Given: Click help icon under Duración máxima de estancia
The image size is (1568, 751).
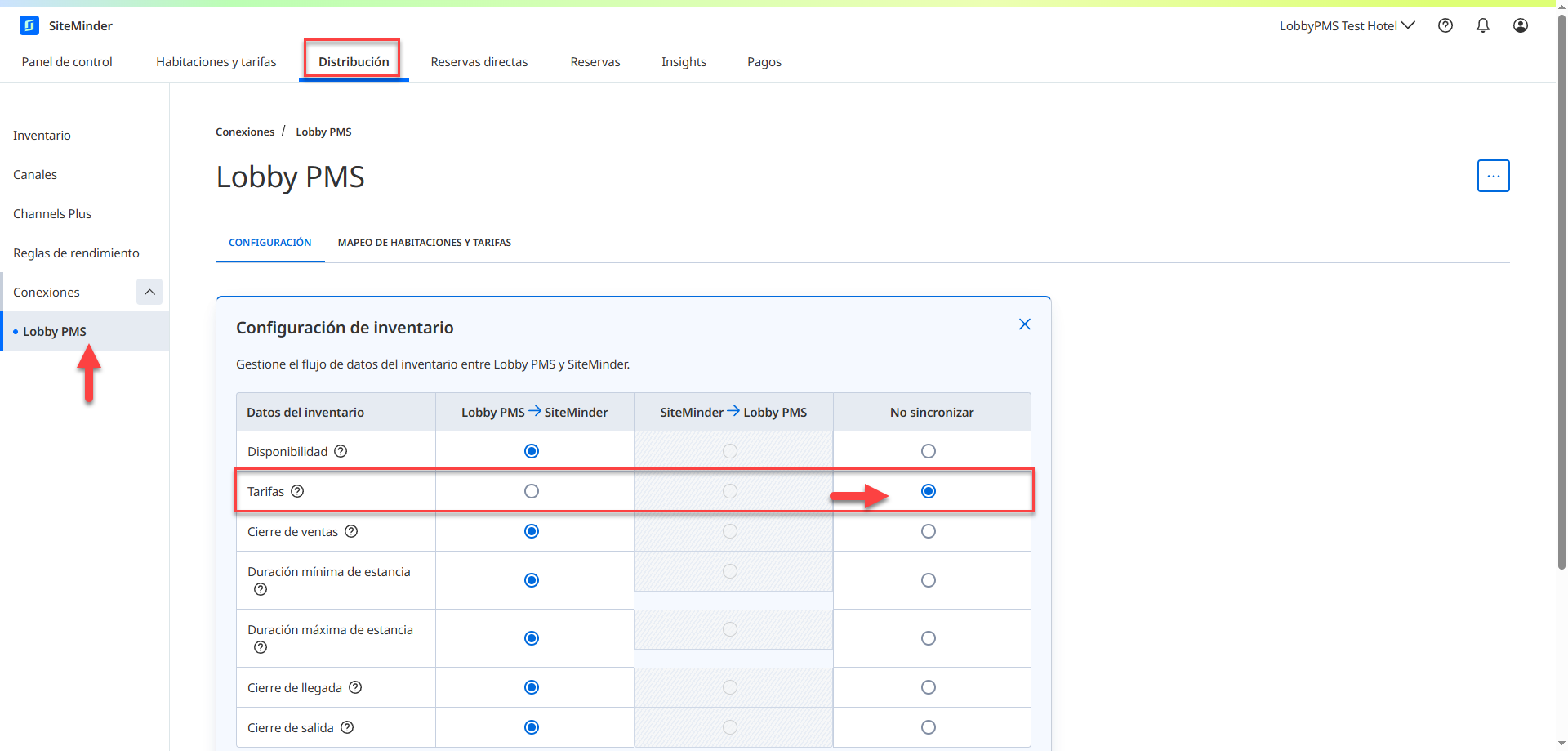Looking at the screenshot, I should click(261, 647).
